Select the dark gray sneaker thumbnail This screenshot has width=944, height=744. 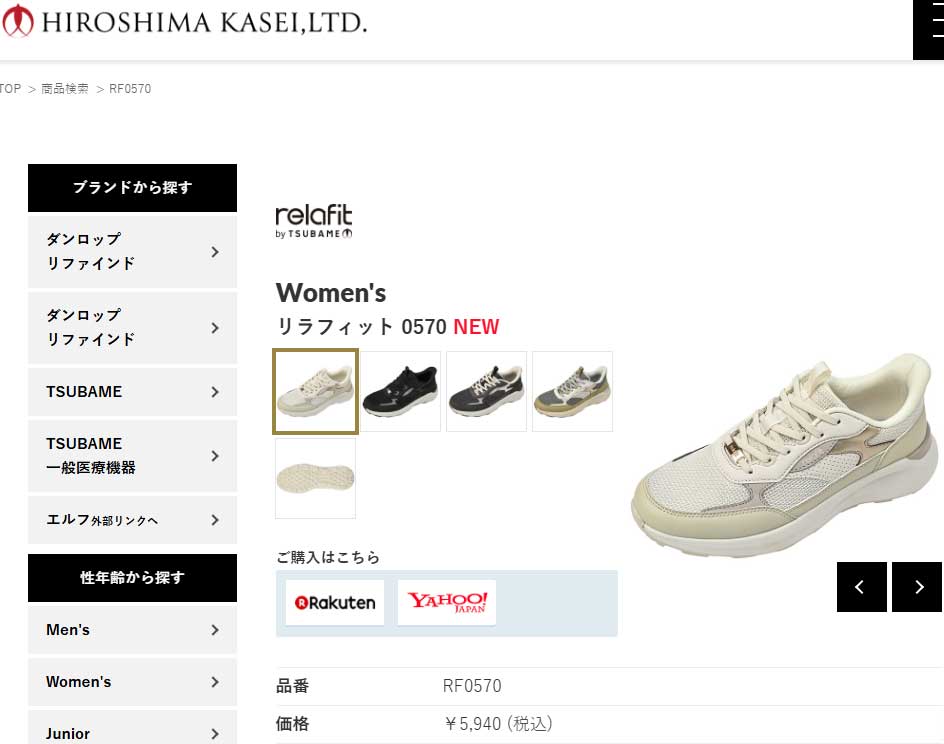(486, 391)
